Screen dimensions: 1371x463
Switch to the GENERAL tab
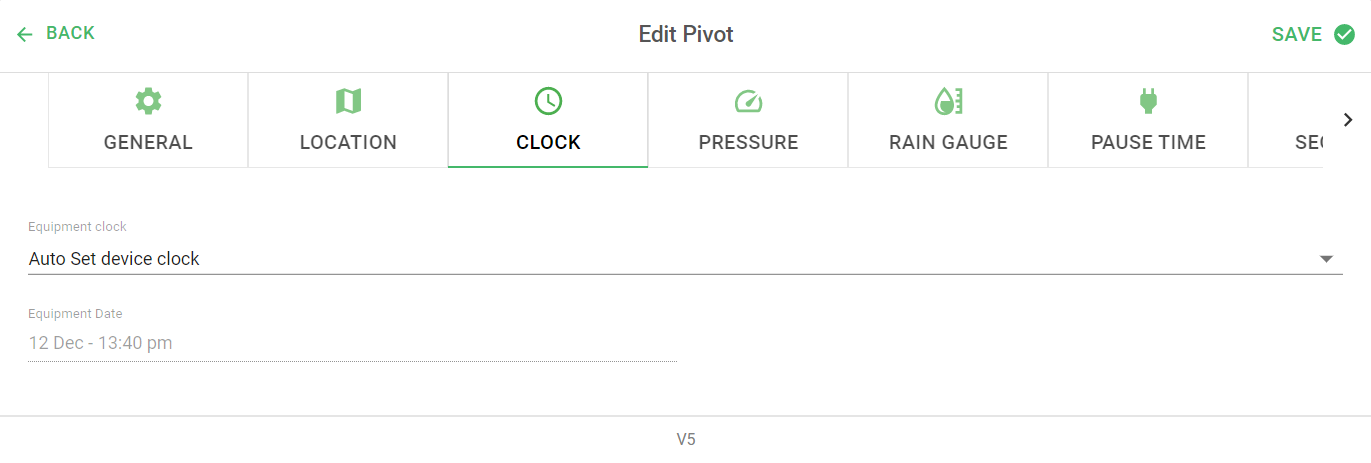tap(148, 120)
